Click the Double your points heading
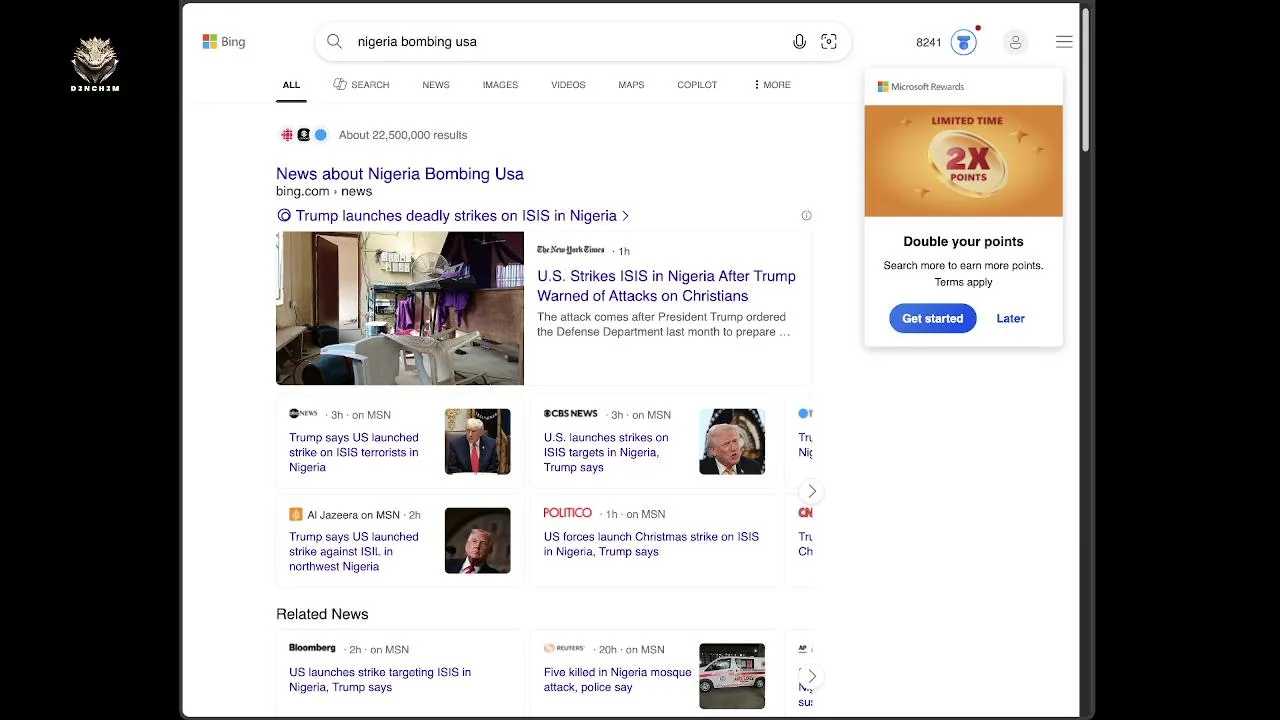The height and width of the screenshot is (720, 1280). 963,242
